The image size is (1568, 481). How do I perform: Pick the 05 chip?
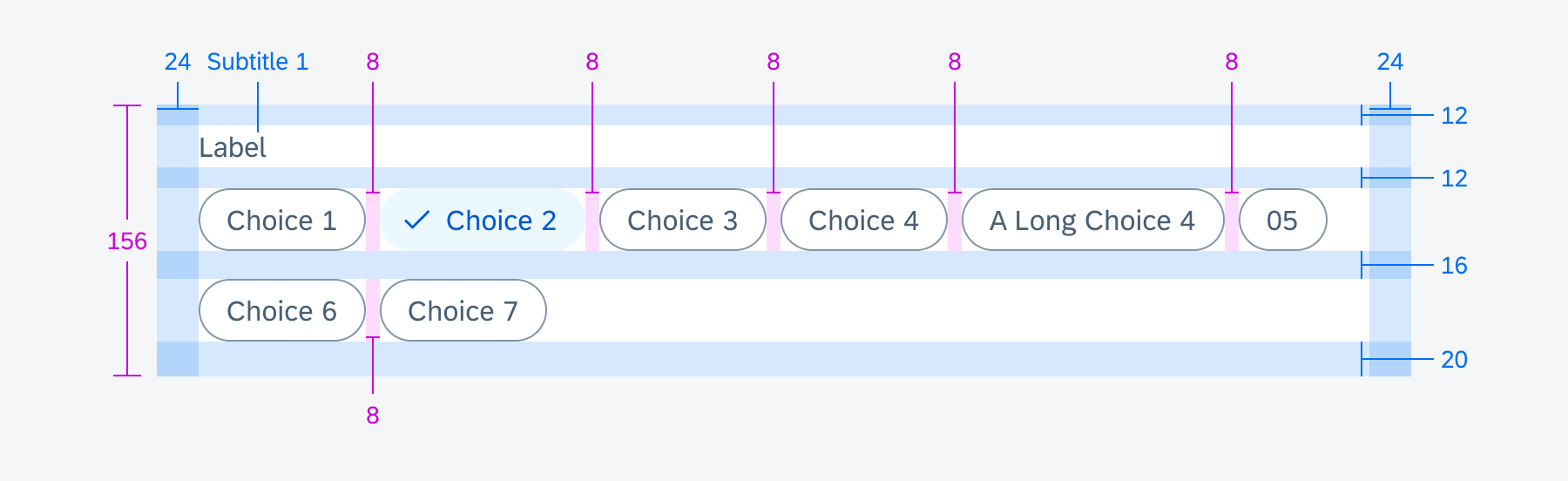click(x=1283, y=220)
